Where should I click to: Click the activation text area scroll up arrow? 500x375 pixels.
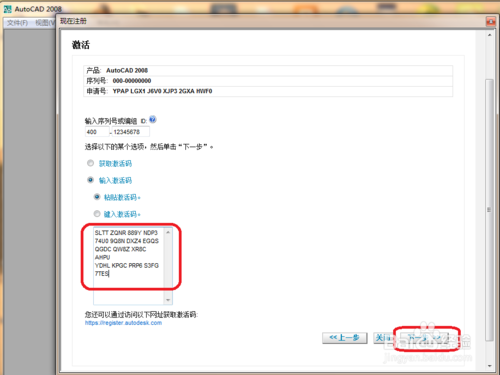pos(168,232)
